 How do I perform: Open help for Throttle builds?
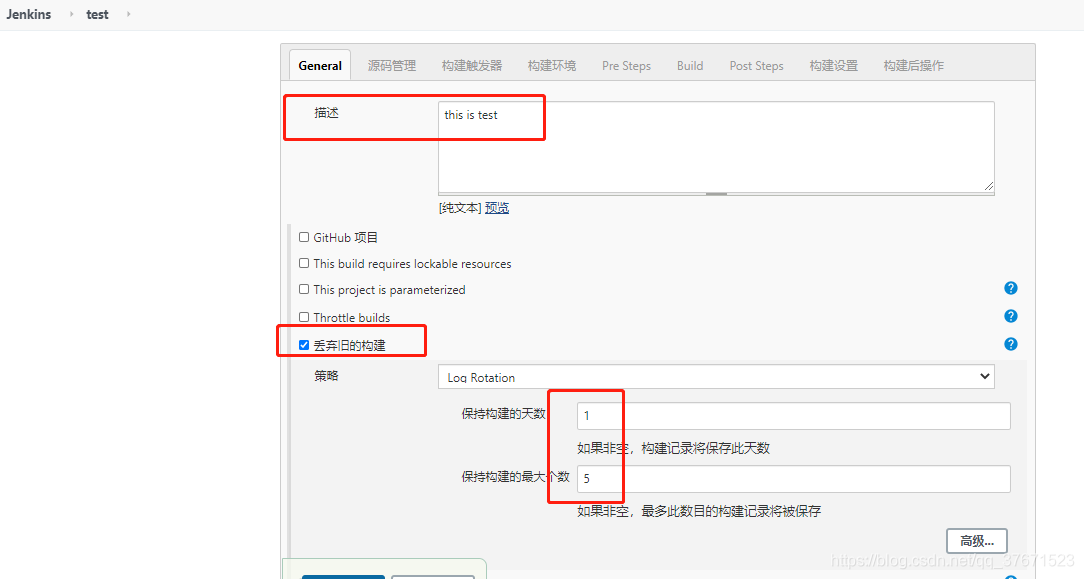[1011, 316]
